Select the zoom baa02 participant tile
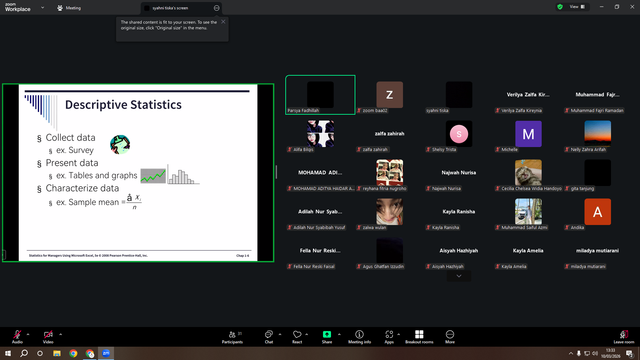Image resolution: width=640 pixels, height=360 pixels. point(390,95)
